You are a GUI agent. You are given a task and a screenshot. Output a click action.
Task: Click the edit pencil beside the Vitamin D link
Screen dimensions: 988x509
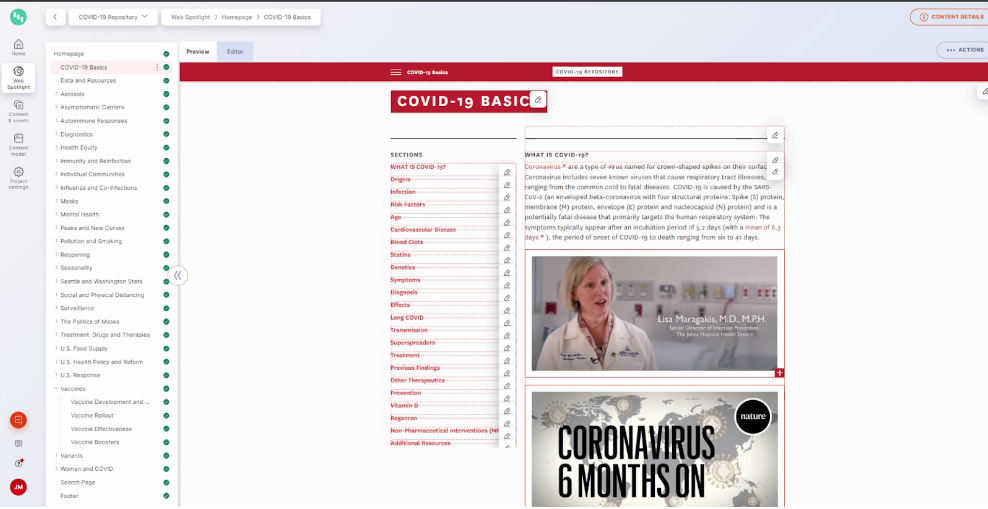[x=507, y=411]
